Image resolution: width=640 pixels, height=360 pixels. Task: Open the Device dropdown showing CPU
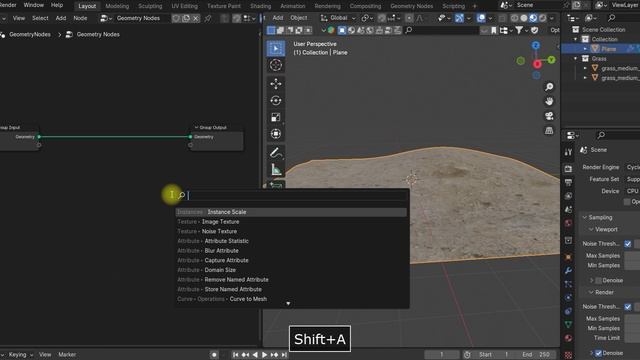(x=632, y=191)
